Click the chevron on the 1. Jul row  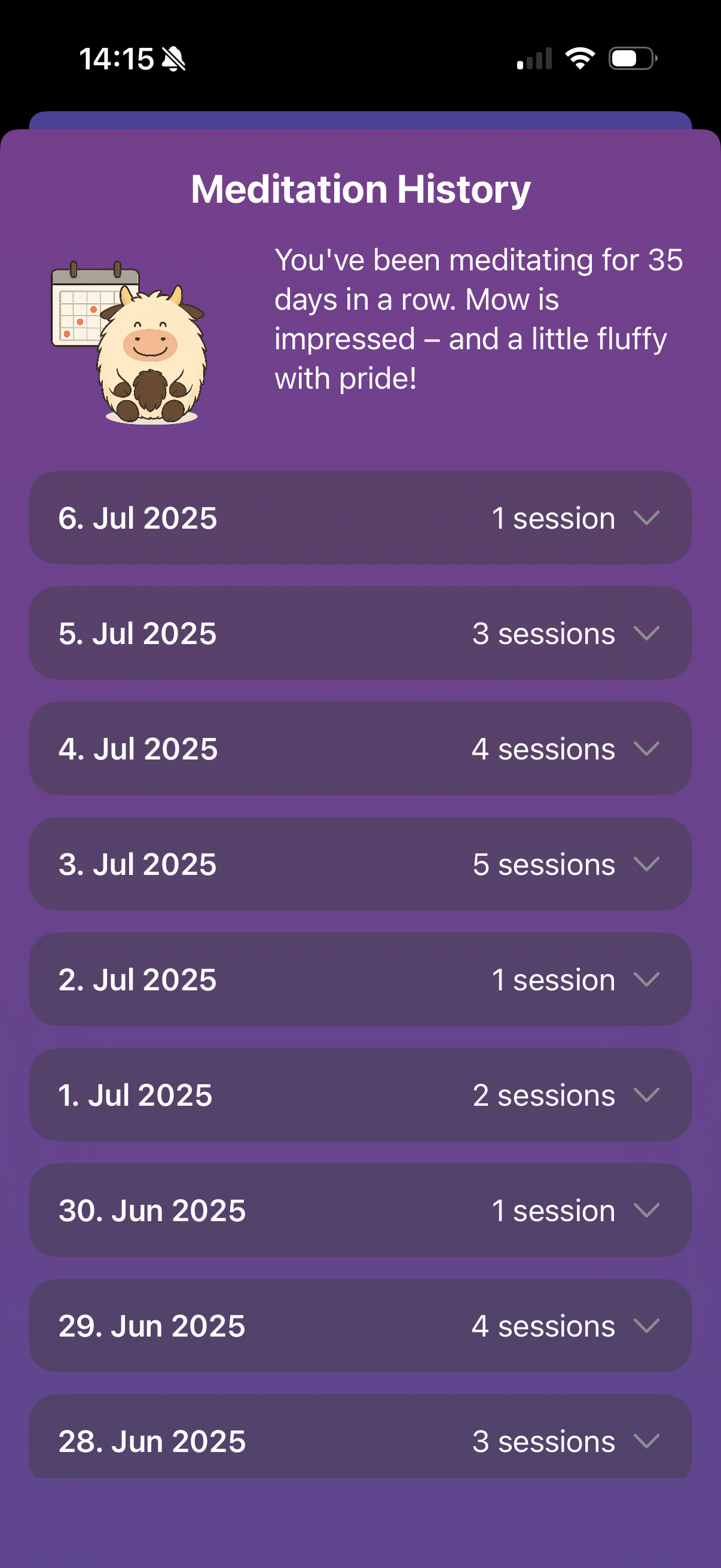coord(646,1095)
